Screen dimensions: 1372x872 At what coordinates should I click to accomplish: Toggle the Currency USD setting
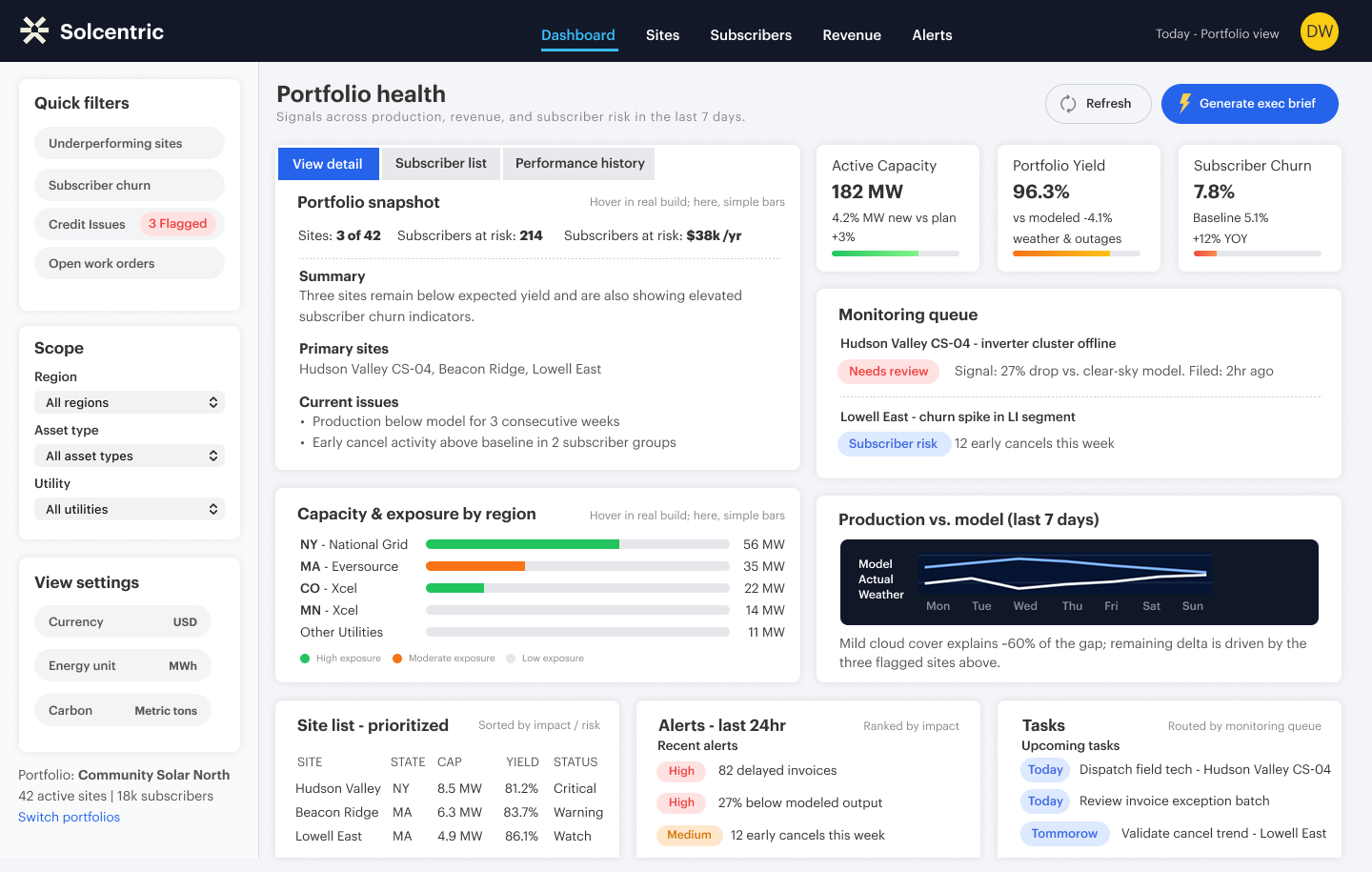tap(123, 622)
